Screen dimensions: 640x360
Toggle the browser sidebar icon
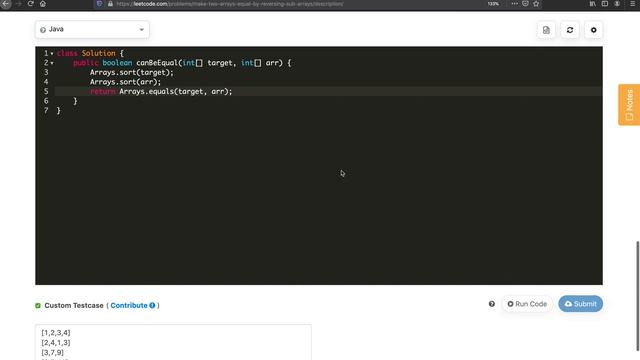coord(605,4)
